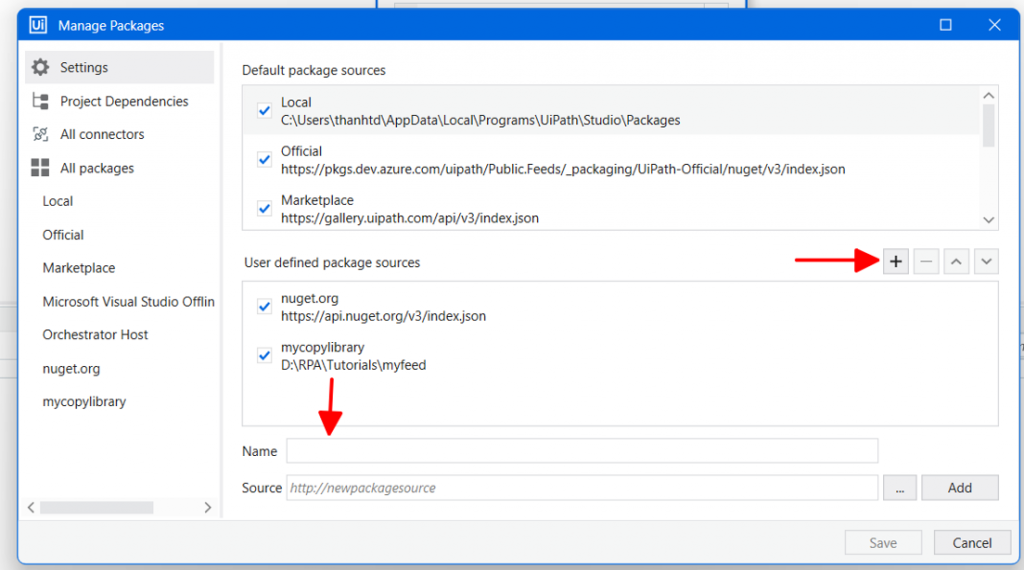Select the Official feed in sidebar

point(63,234)
